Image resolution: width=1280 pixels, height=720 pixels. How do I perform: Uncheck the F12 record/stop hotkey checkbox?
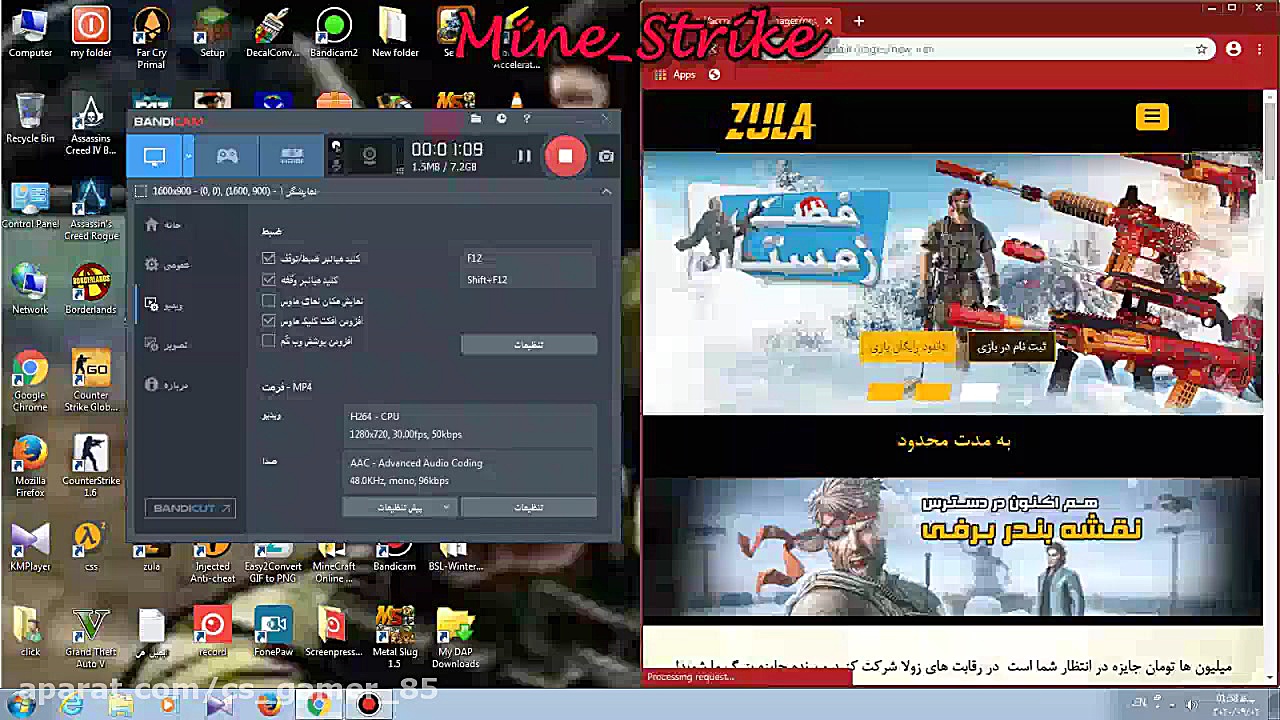268,258
